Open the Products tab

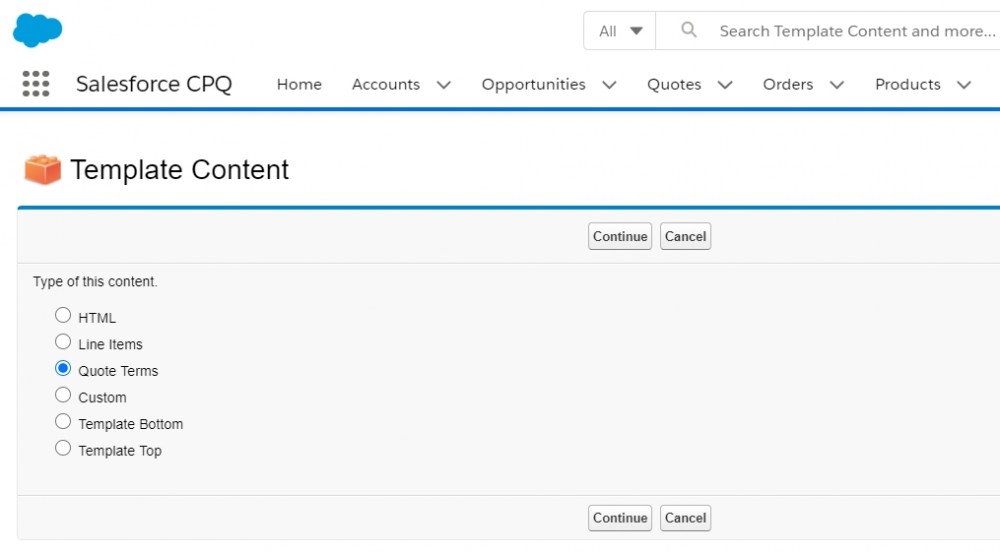coord(908,84)
